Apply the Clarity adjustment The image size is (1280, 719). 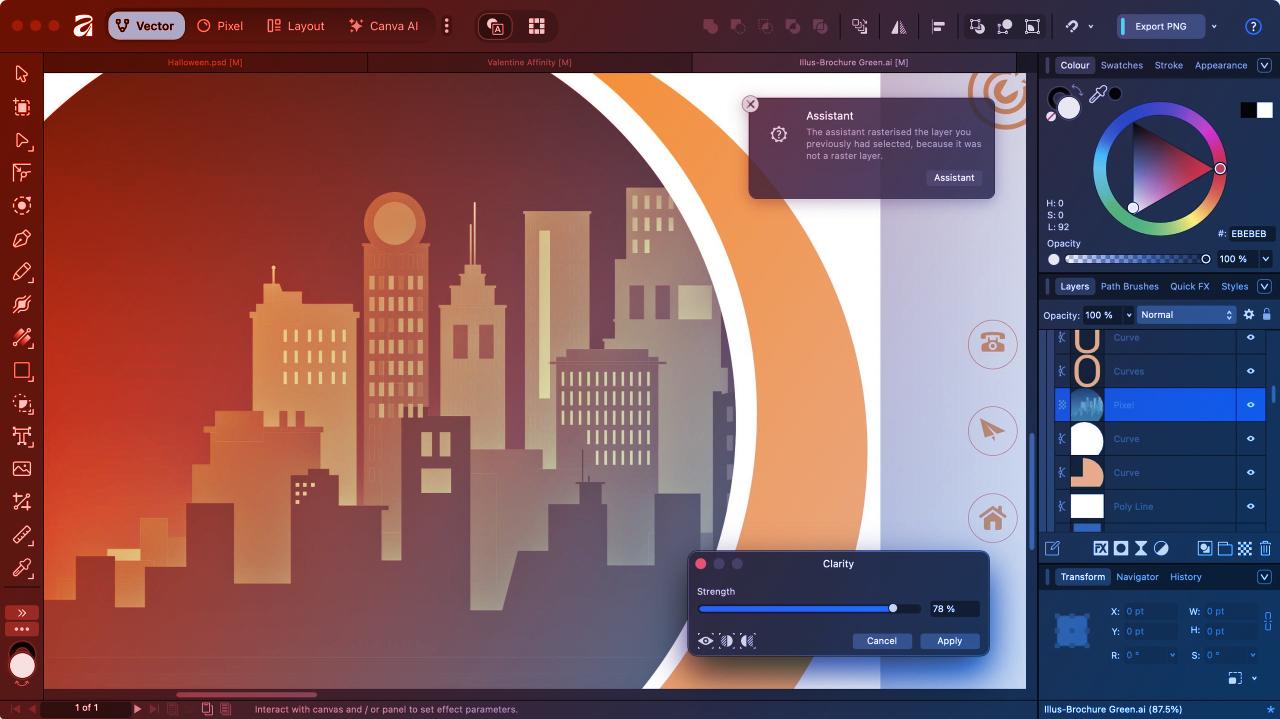(948, 641)
